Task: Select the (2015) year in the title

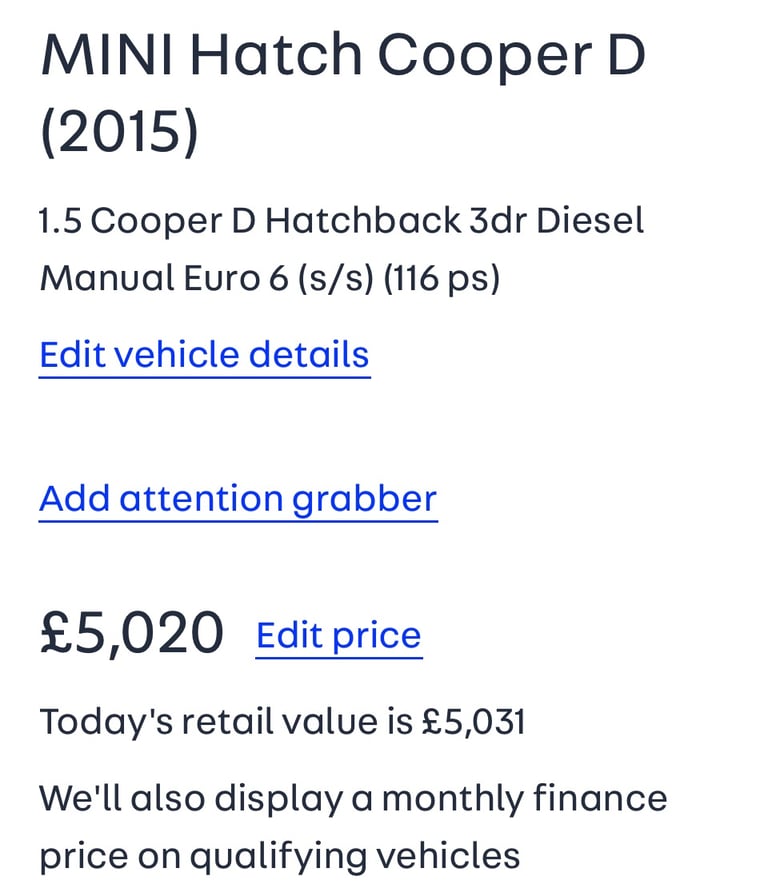Action: click(119, 133)
